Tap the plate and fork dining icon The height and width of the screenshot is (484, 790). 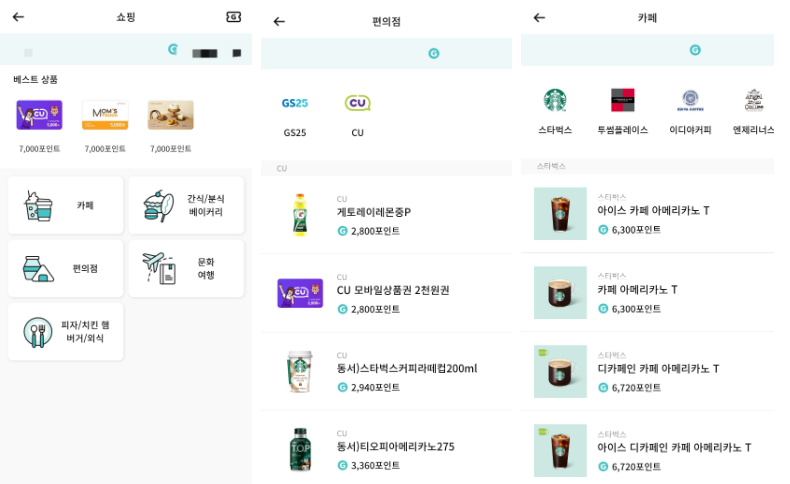click(38, 332)
